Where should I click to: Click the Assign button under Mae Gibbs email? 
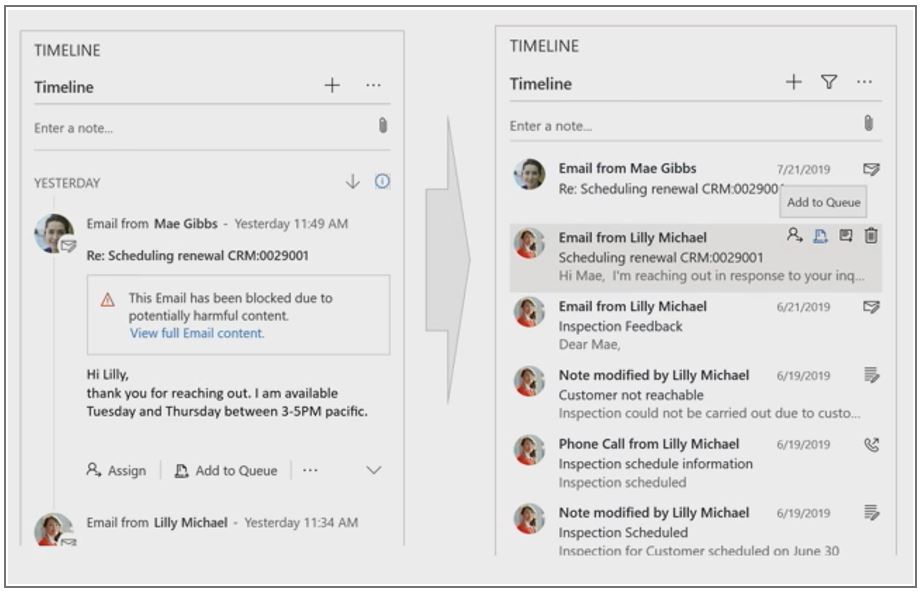pos(116,471)
